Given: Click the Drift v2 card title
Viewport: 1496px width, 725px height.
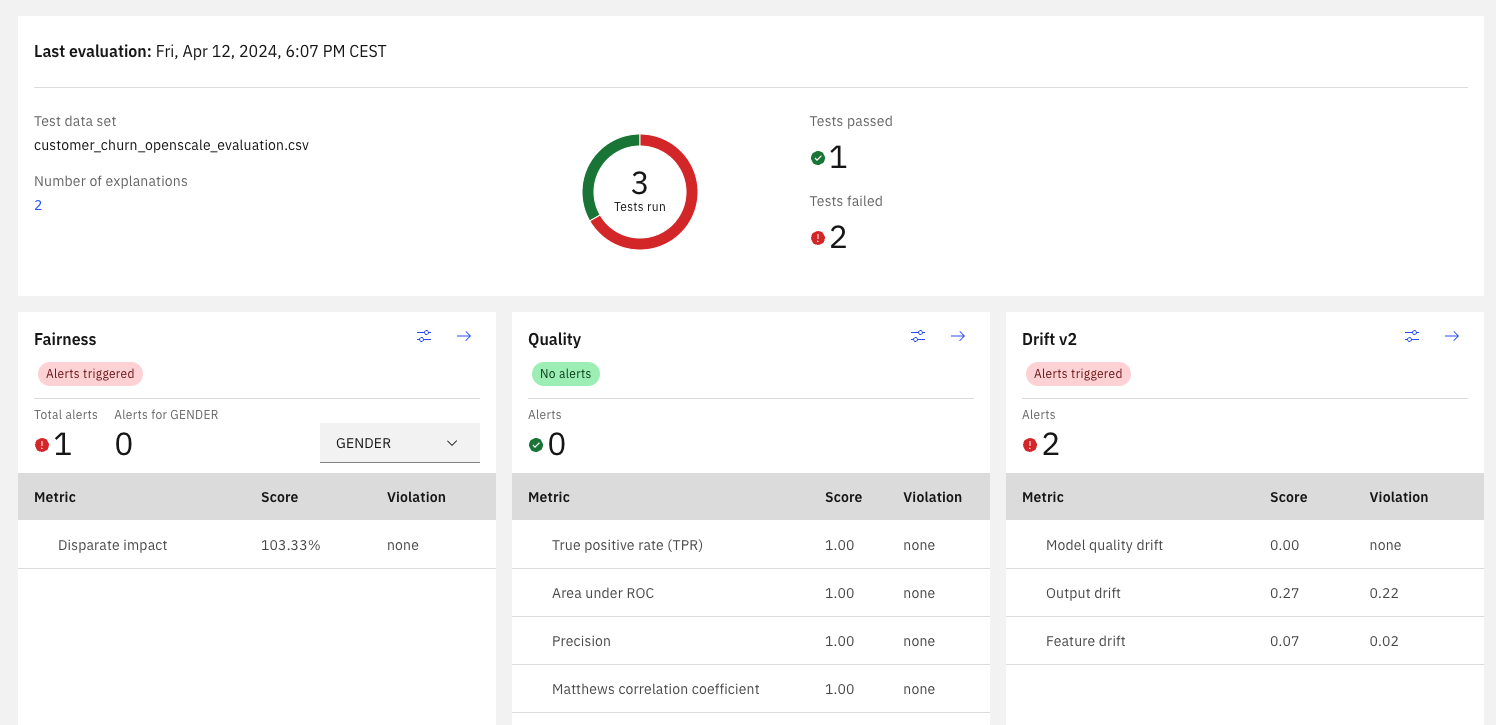Looking at the screenshot, I should pos(1049,339).
